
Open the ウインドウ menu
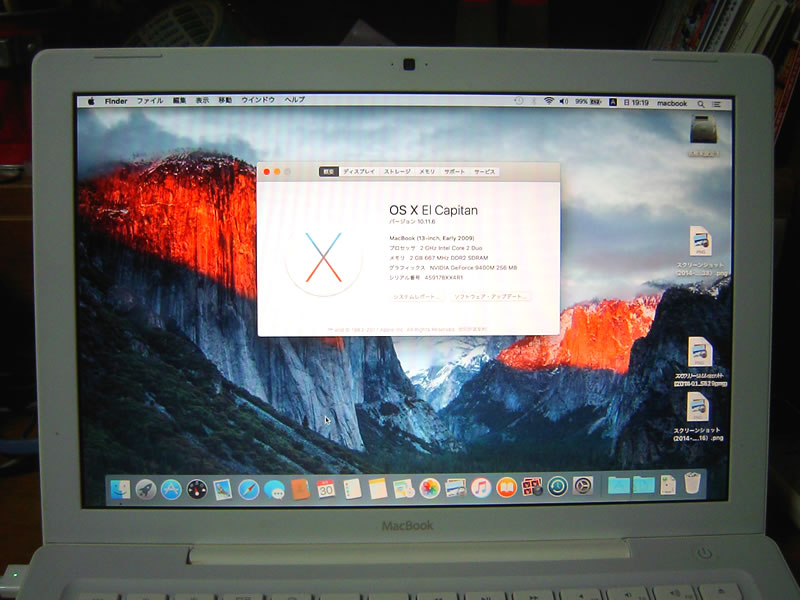(x=258, y=99)
